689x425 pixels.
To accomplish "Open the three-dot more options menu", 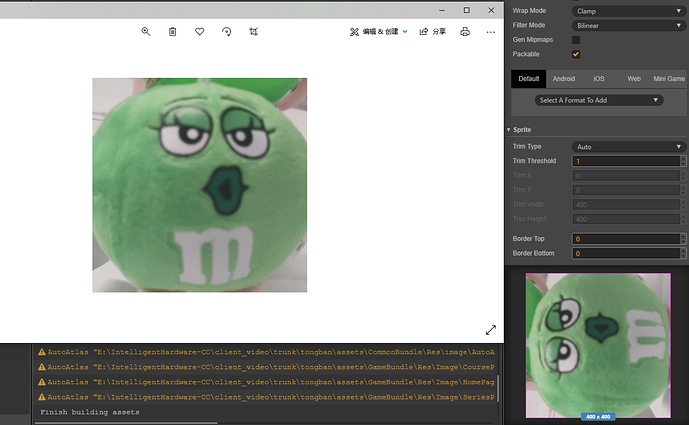I will tap(491, 32).
